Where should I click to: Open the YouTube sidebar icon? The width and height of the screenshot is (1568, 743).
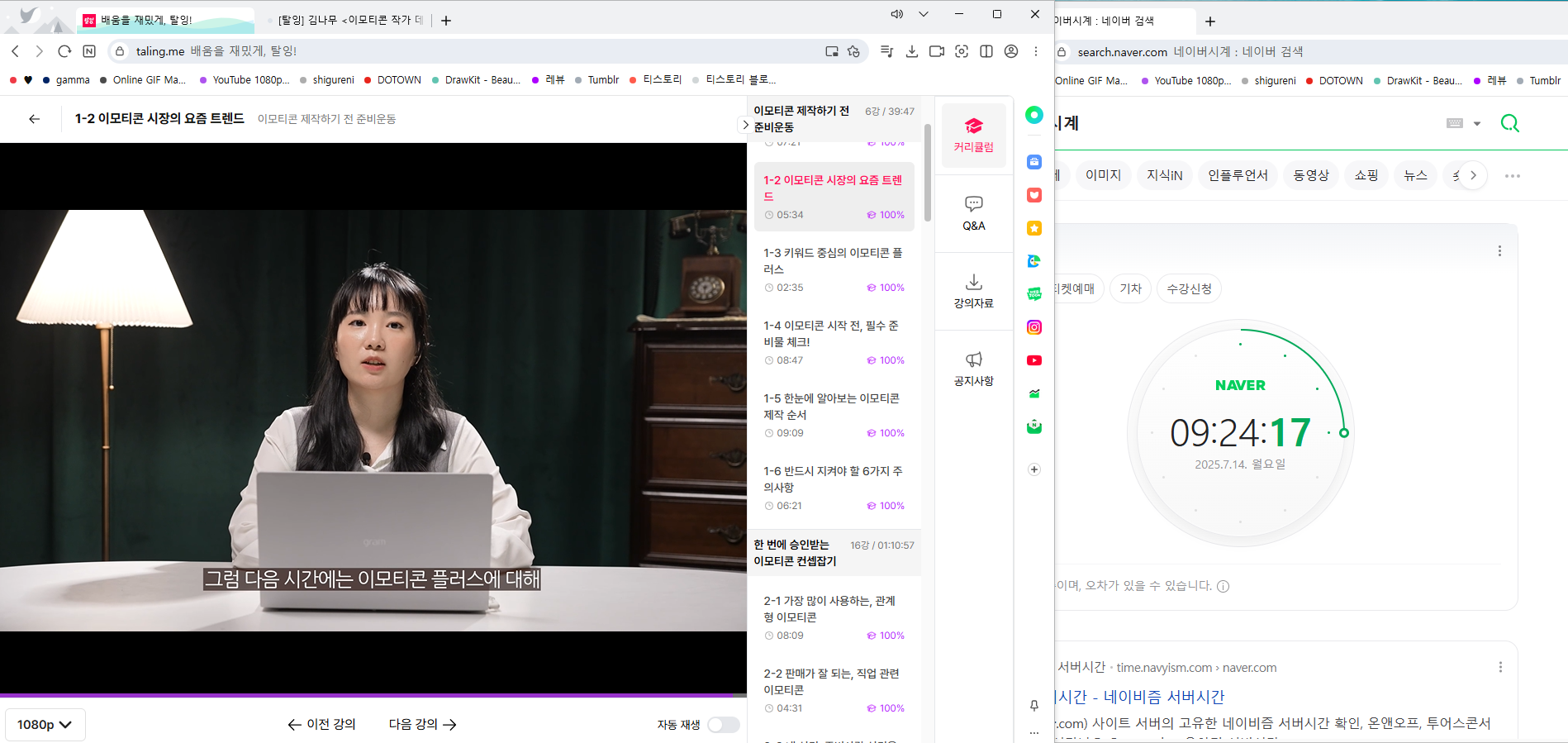(x=1034, y=360)
